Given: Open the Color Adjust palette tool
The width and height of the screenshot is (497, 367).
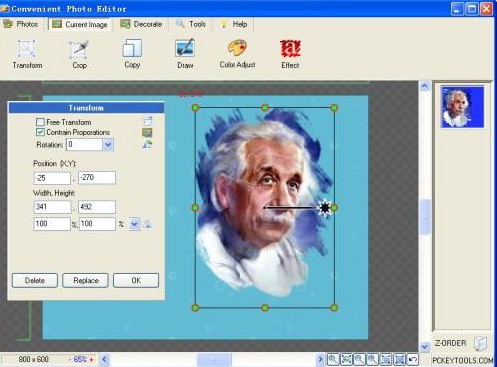Looking at the screenshot, I should (x=237, y=54).
